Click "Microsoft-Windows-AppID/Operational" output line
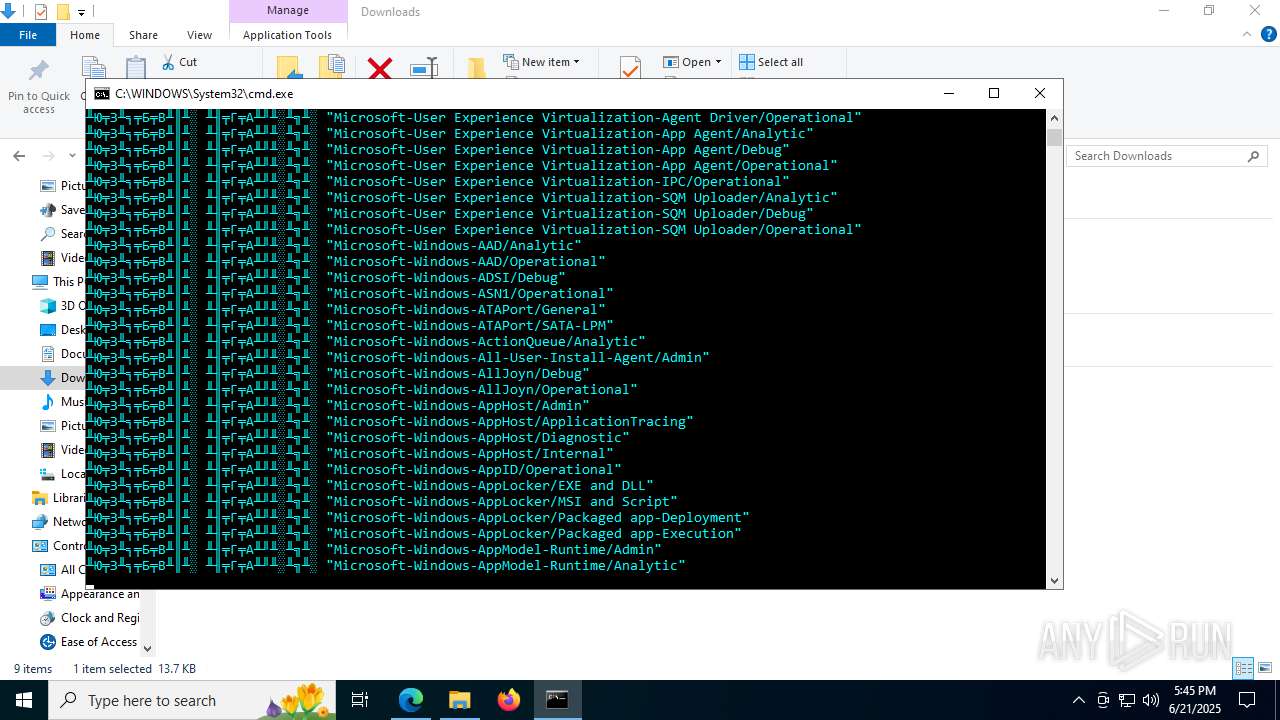The height and width of the screenshot is (720, 1280). point(473,470)
